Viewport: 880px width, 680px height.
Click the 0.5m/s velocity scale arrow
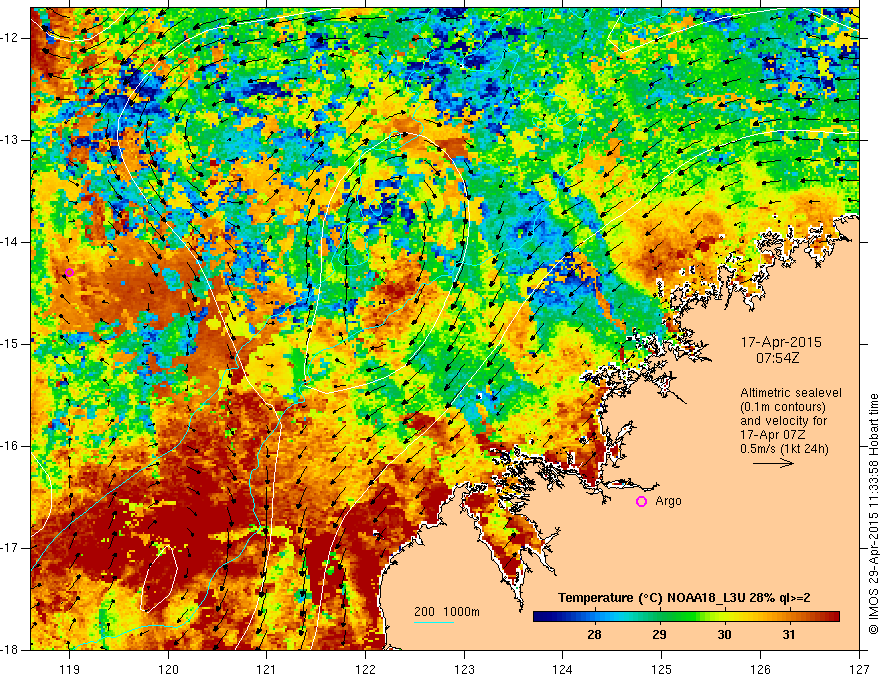click(x=773, y=463)
